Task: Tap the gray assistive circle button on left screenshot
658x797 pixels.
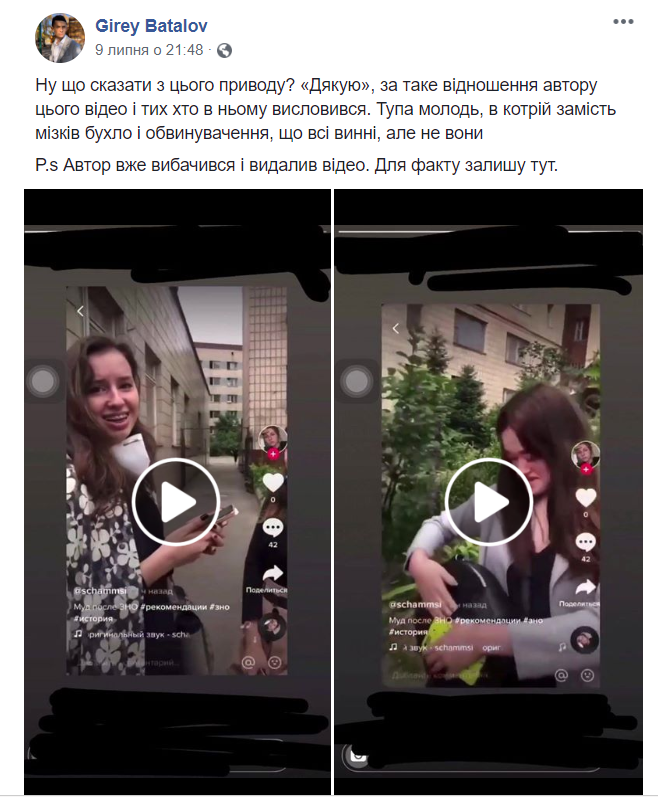Action: (43, 381)
